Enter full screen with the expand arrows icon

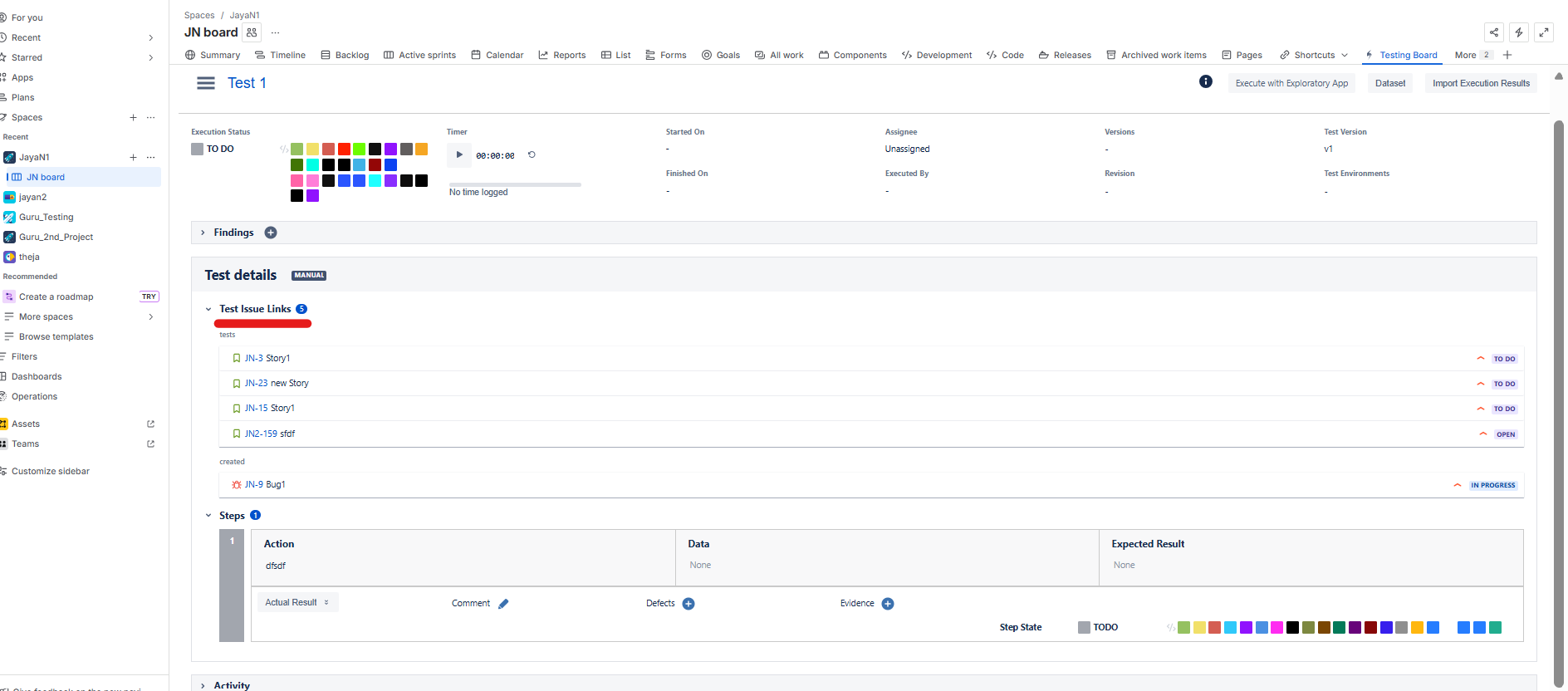click(x=1544, y=32)
